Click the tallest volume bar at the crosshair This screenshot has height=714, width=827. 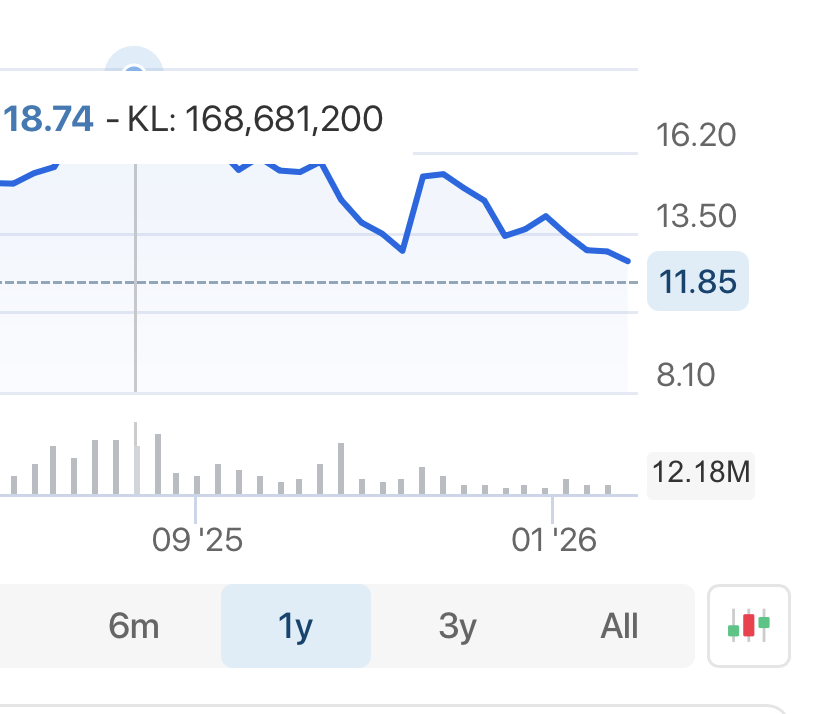[136, 460]
